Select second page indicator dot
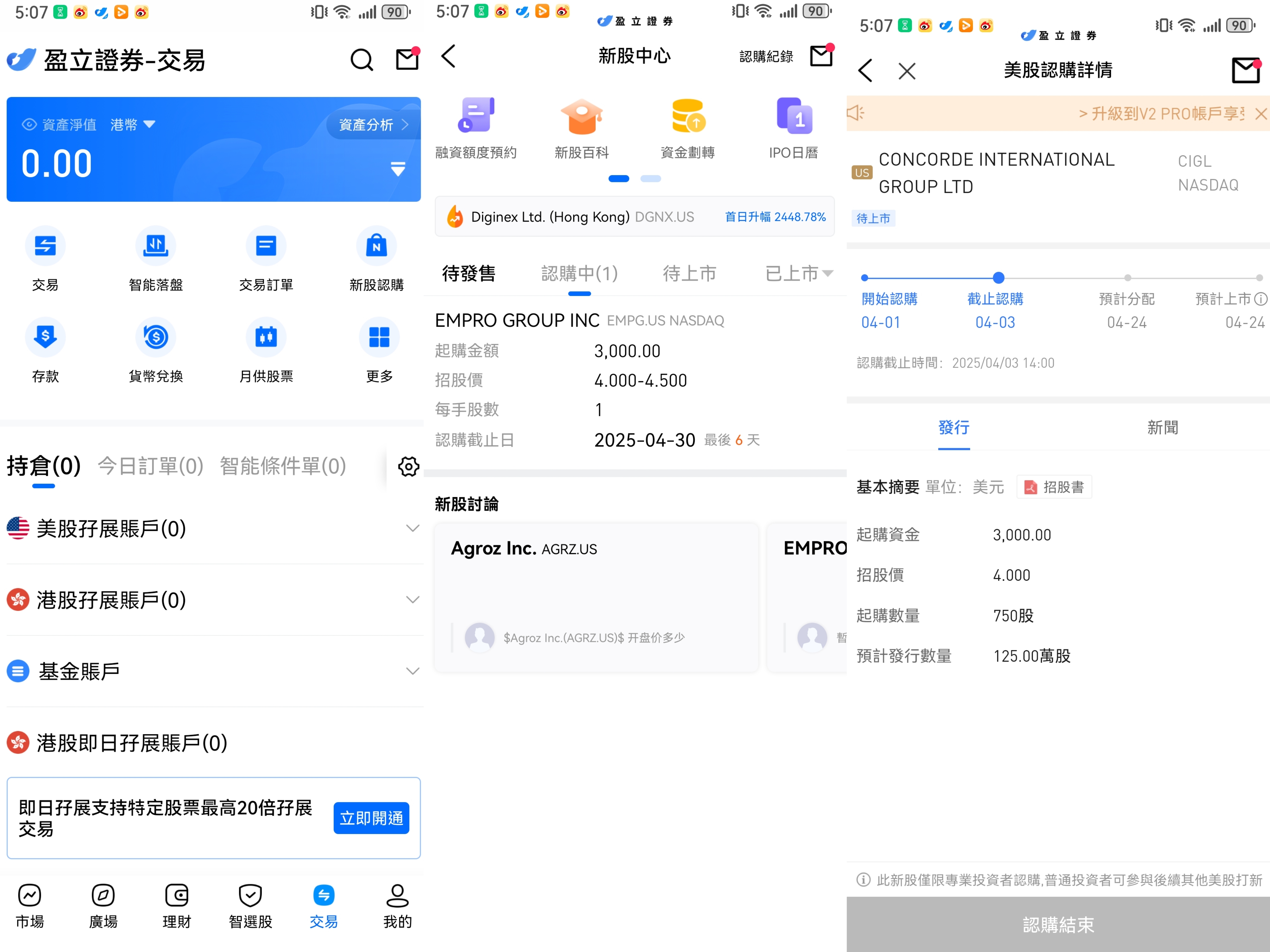1270x952 pixels. click(651, 178)
